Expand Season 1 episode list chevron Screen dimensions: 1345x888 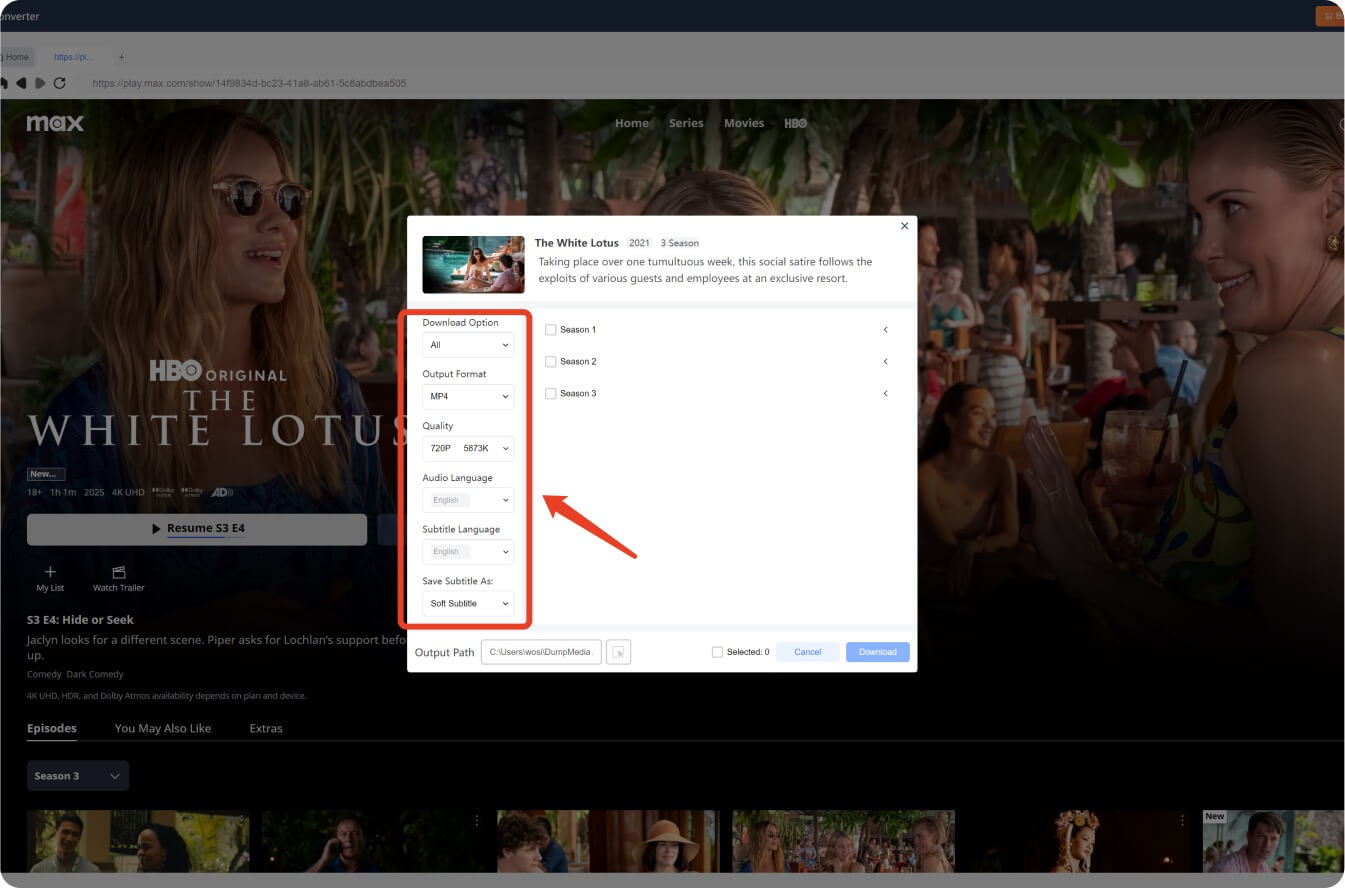coord(885,330)
